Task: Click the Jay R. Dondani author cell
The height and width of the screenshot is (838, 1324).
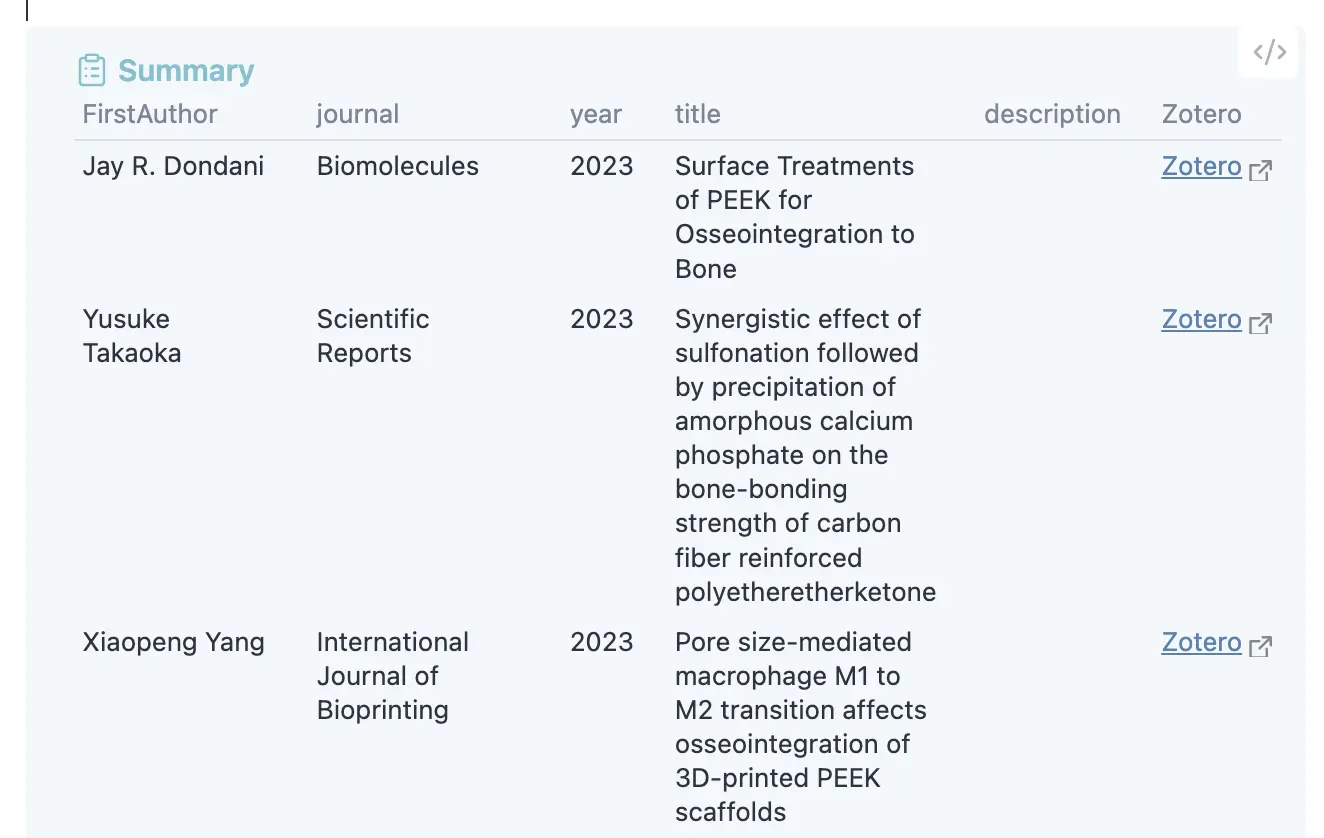Action: [x=173, y=166]
